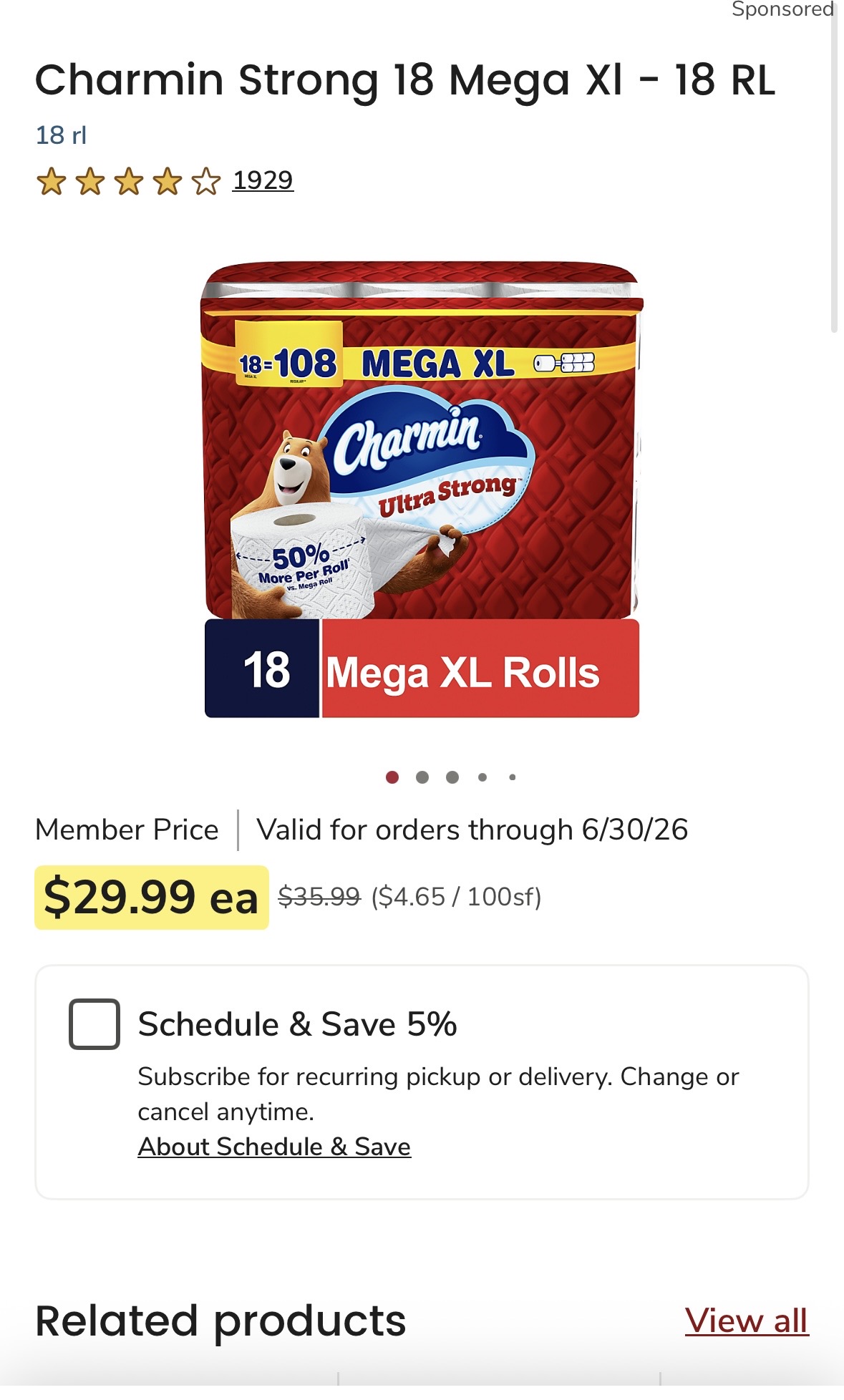Click the second gold rating star

click(x=89, y=181)
